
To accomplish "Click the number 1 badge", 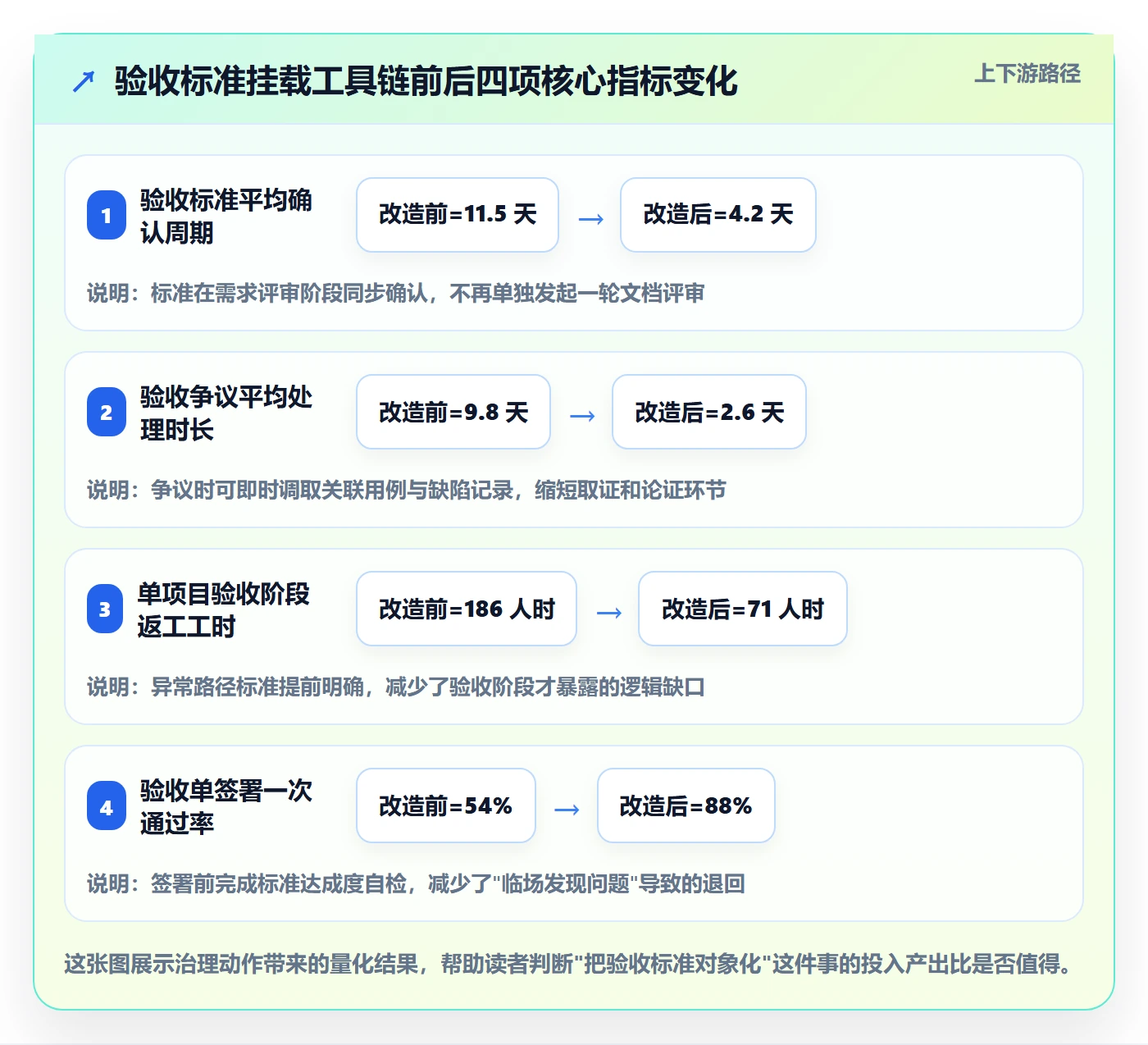I will coord(107,215).
